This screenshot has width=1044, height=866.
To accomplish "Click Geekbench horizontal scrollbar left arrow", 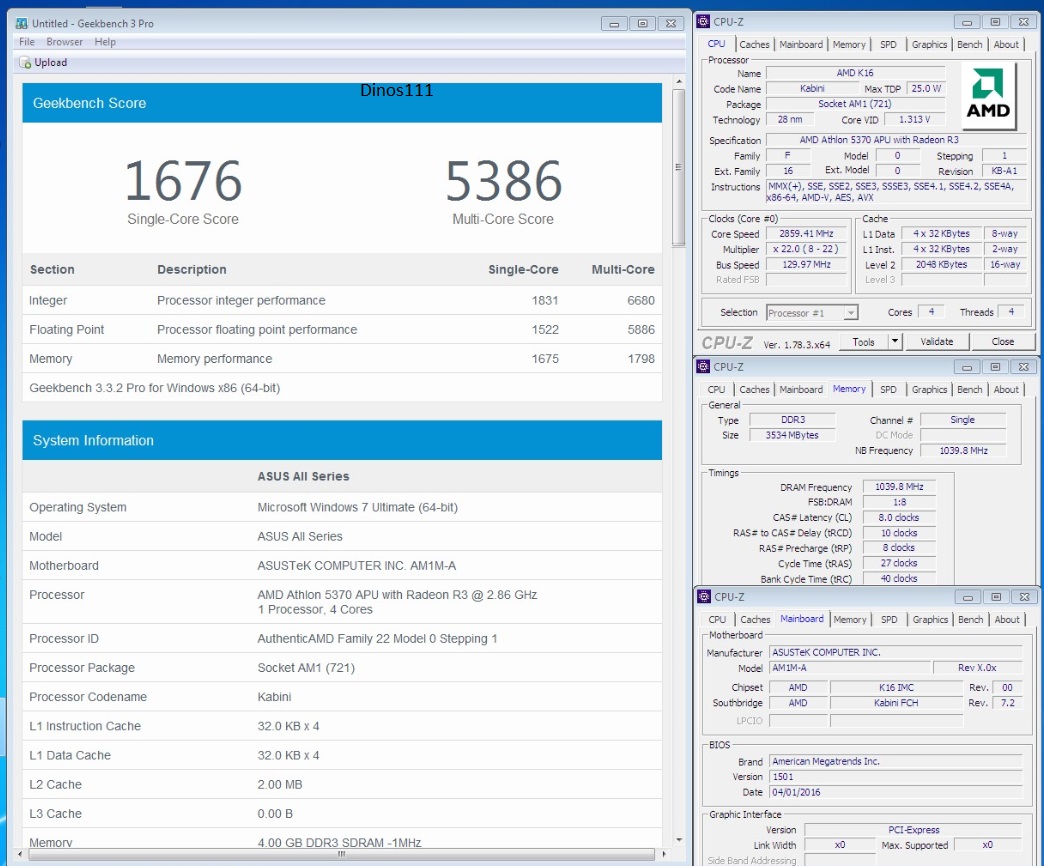I will click(20, 853).
